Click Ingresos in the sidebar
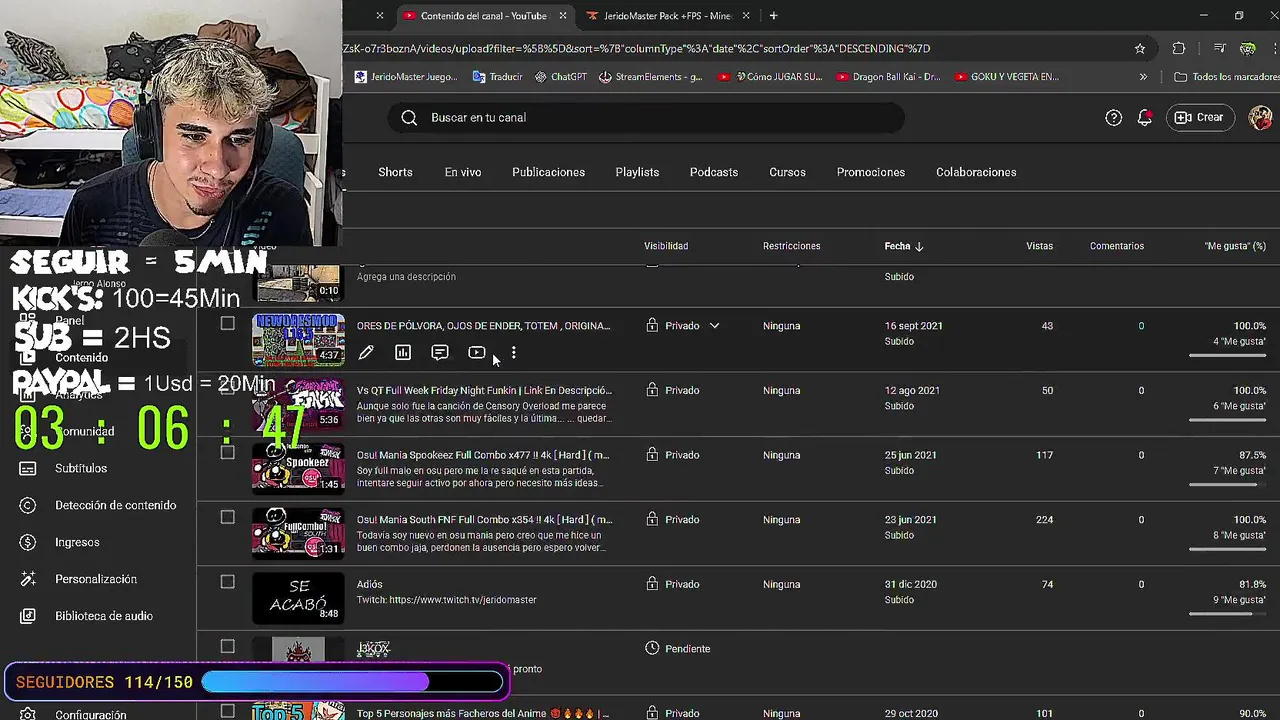Viewport: 1280px width, 720px height. tap(77, 542)
